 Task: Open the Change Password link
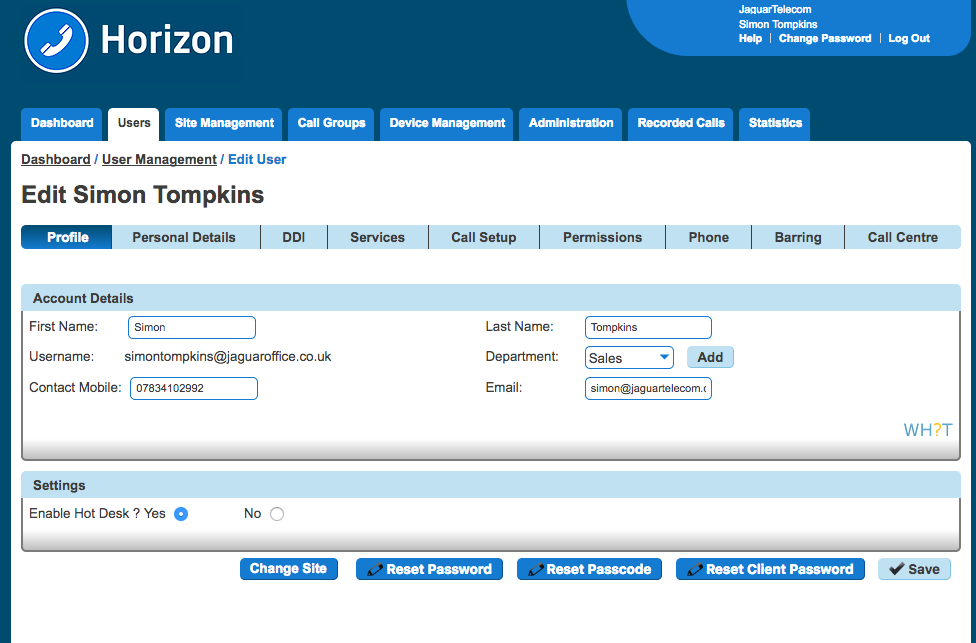[x=824, y=38]
